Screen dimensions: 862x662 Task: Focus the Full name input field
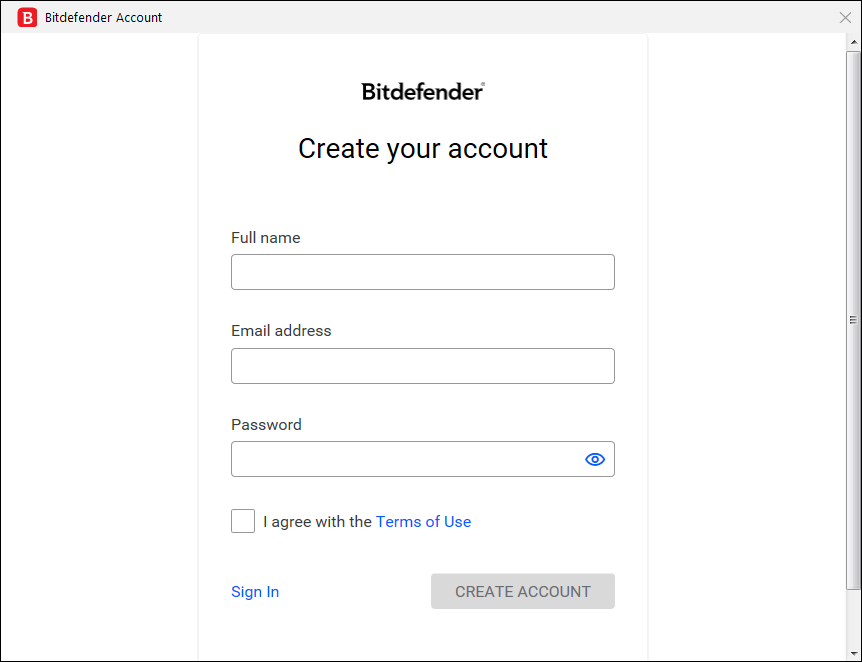coord(422,272)
